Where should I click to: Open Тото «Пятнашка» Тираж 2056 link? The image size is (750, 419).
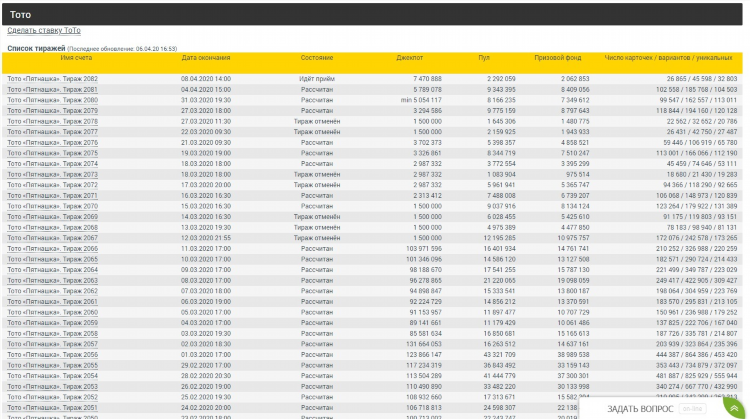53,355
